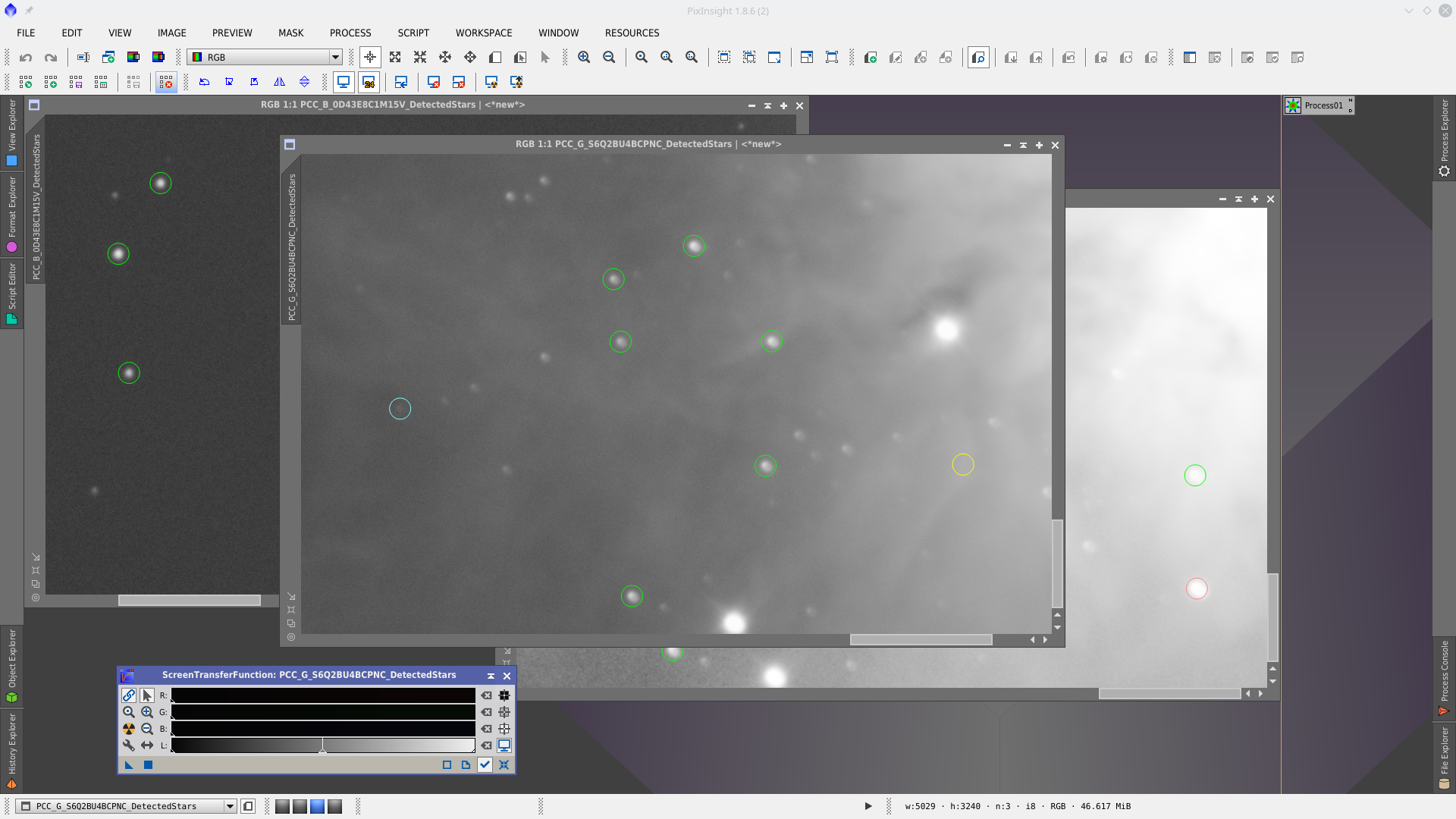Open the SCRIPT menu
The width and height of the screenshot is (1456, 819).
tap(413, 33)
